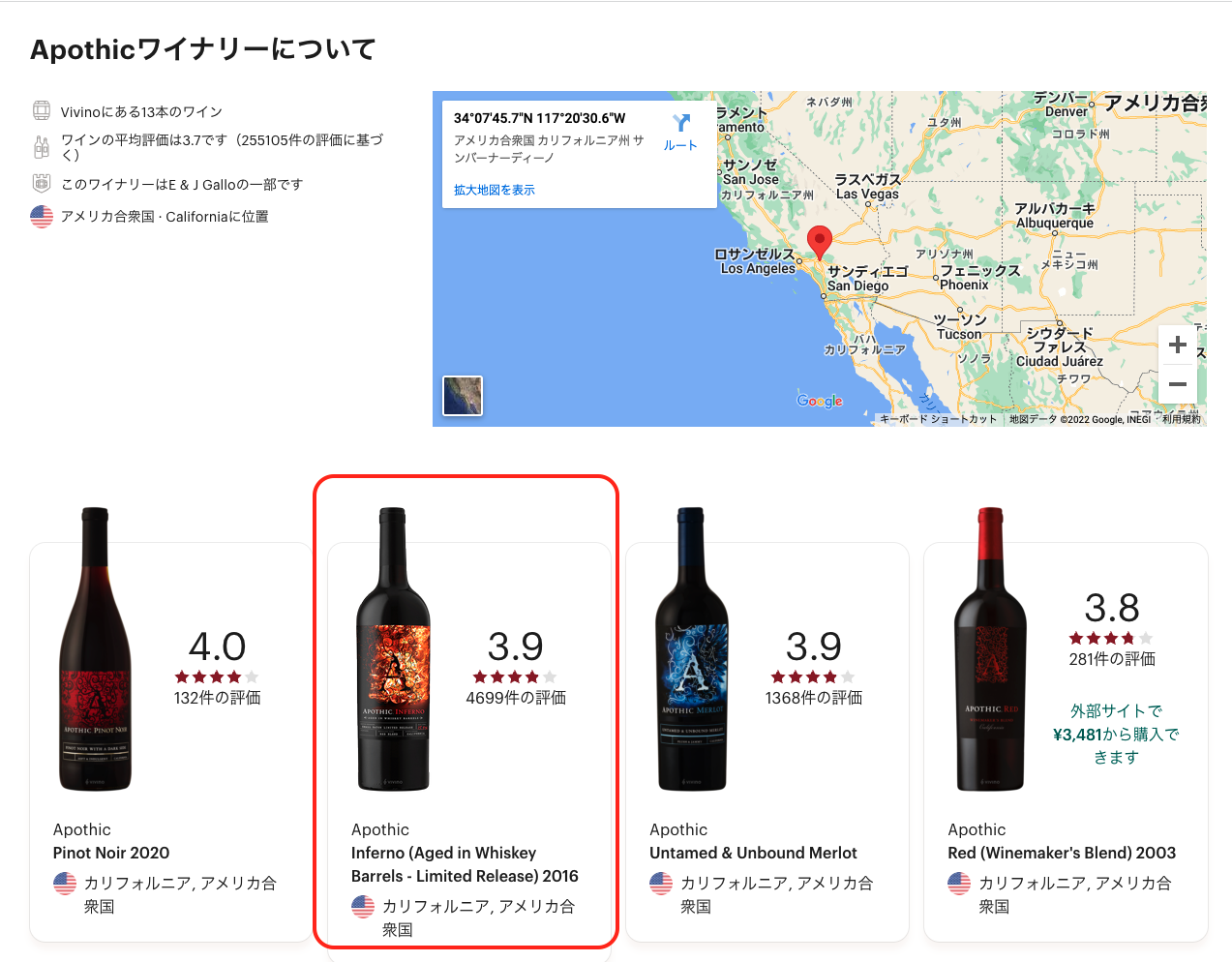
Task: Click the winery badge icon beside E & J Gallo
Action: coord(42,183)
